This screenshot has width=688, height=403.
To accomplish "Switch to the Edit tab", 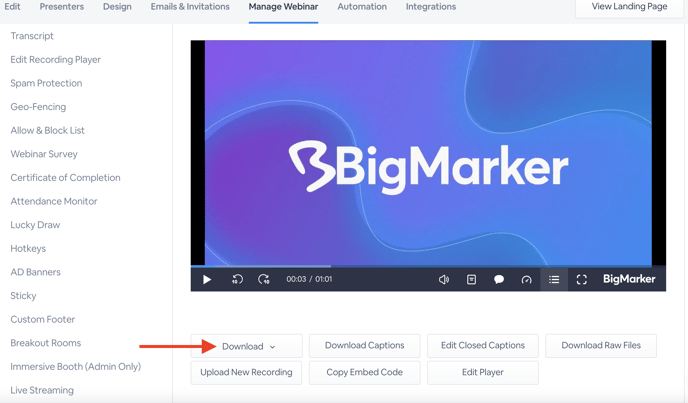I will (12, 7).
